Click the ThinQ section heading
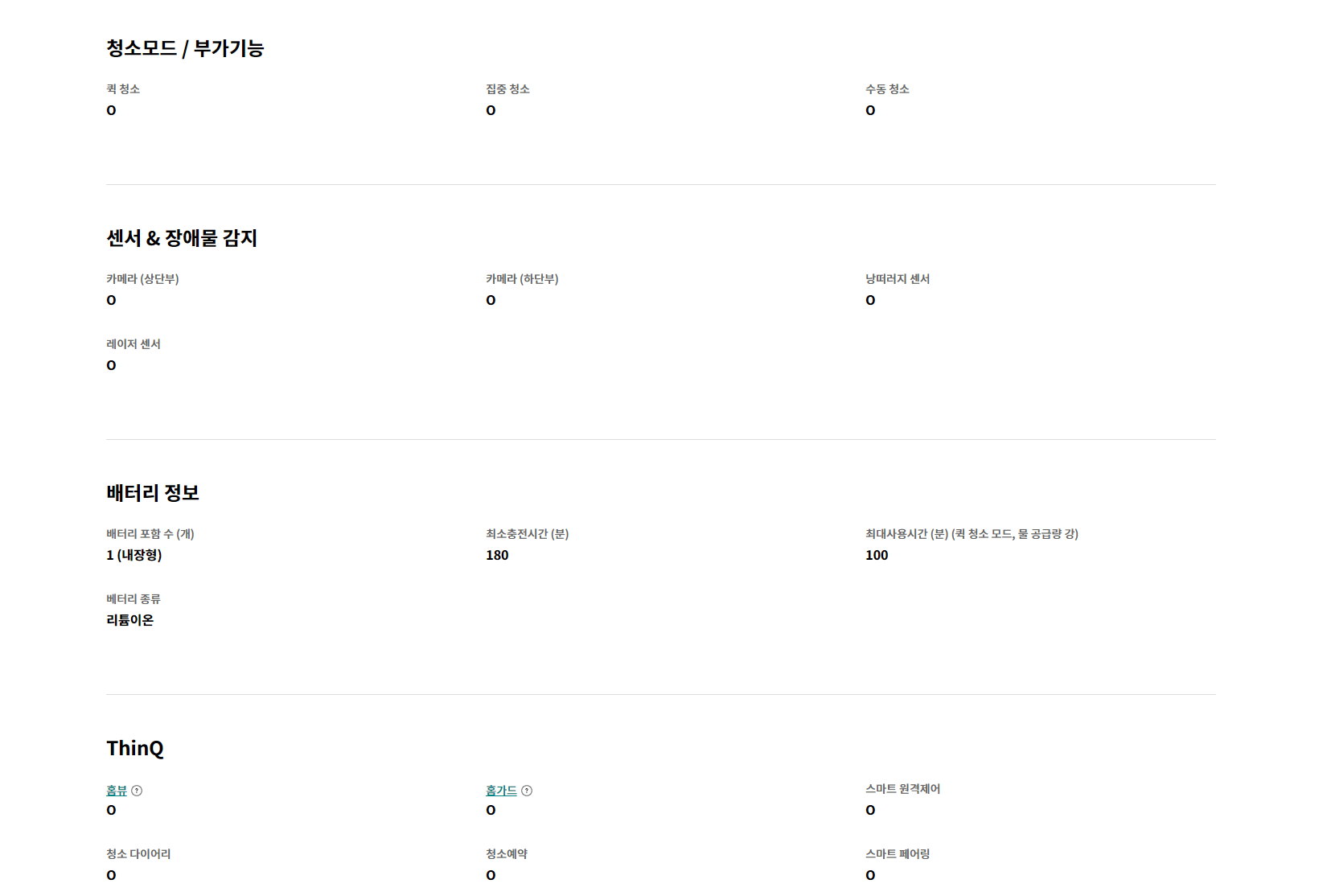 tap(135, 748)
